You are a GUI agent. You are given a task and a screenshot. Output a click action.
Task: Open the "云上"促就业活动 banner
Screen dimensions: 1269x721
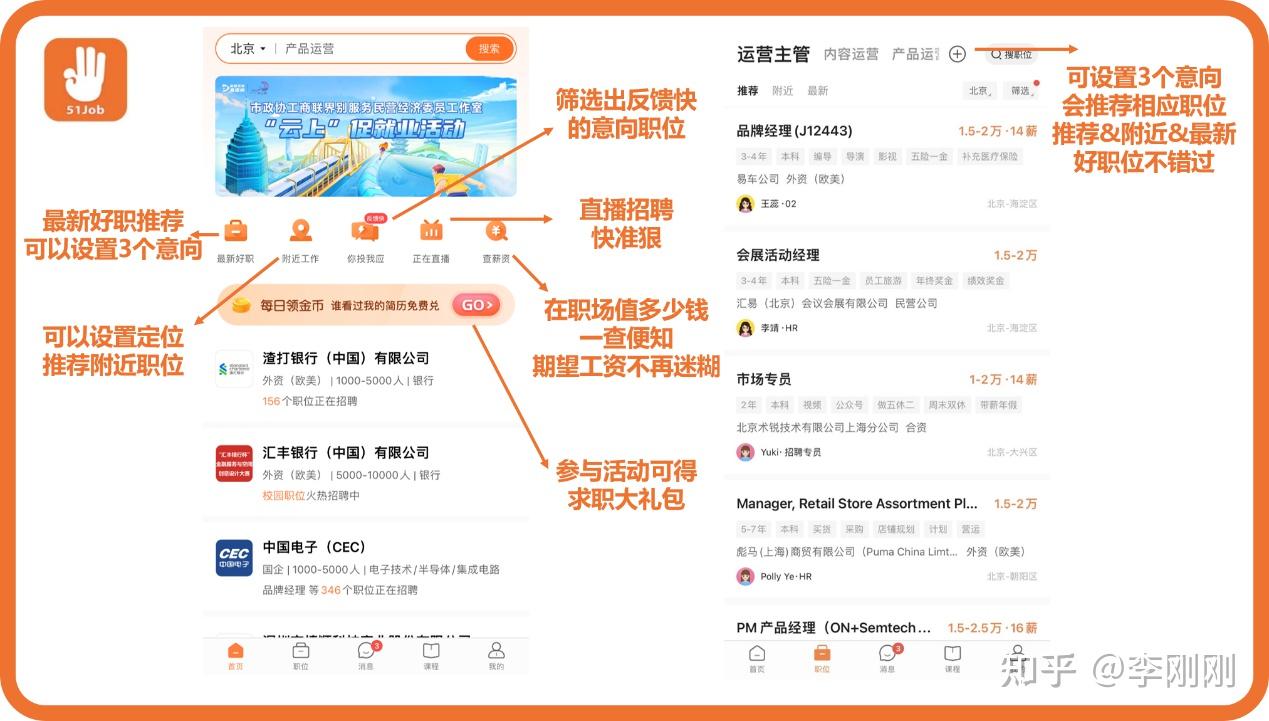coord(366,136)
